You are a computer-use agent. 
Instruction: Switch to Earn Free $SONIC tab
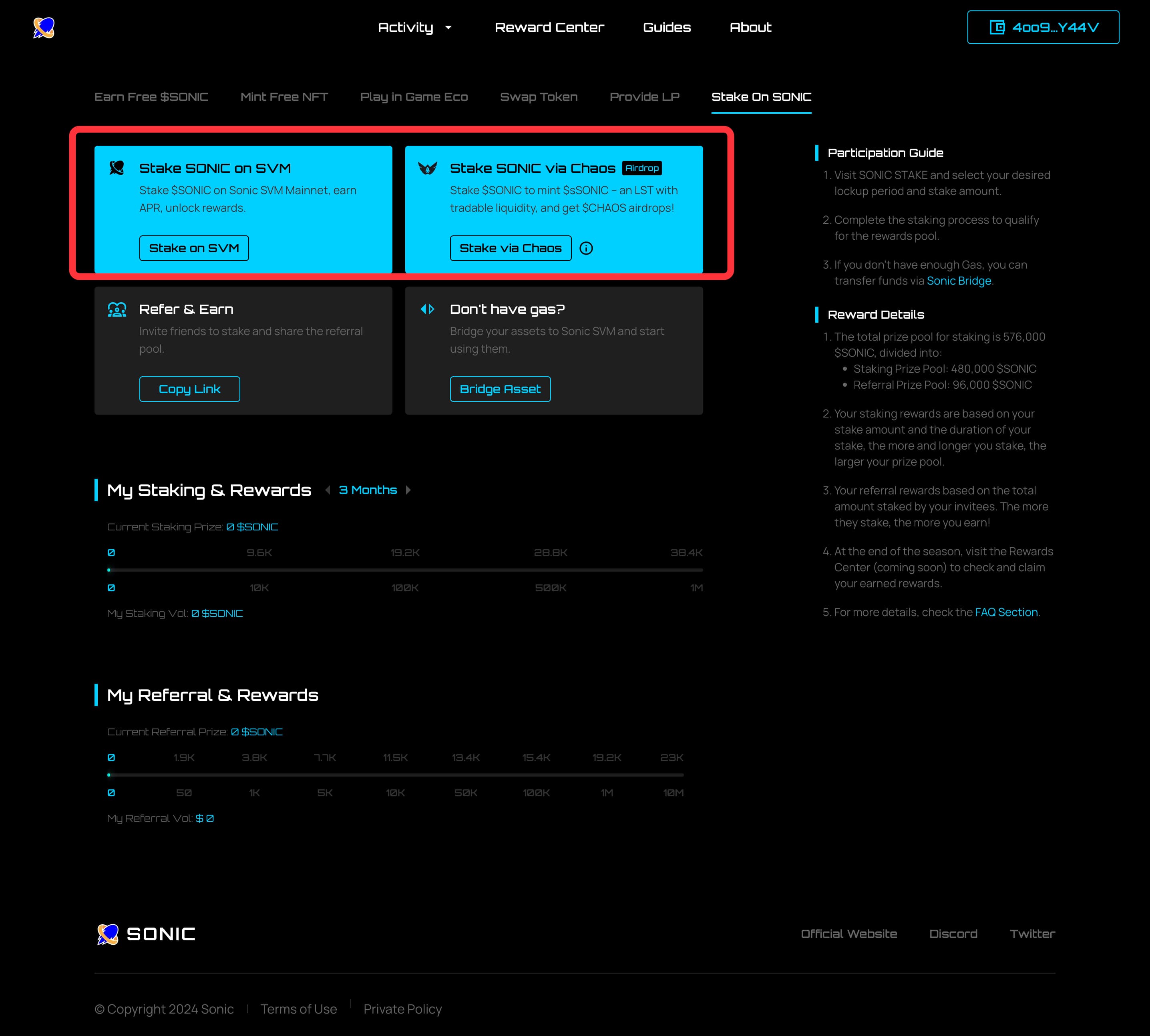tap(151, 97)
